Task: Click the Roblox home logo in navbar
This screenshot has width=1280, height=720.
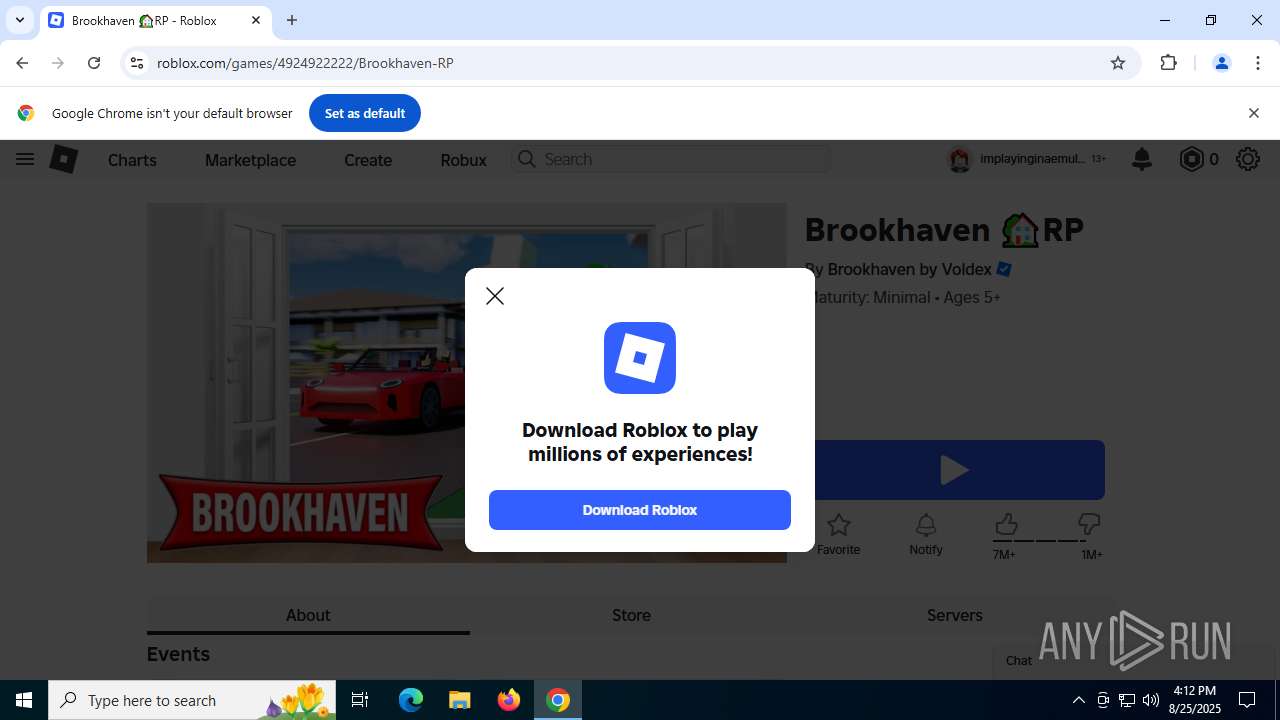Action: (64, 159)
